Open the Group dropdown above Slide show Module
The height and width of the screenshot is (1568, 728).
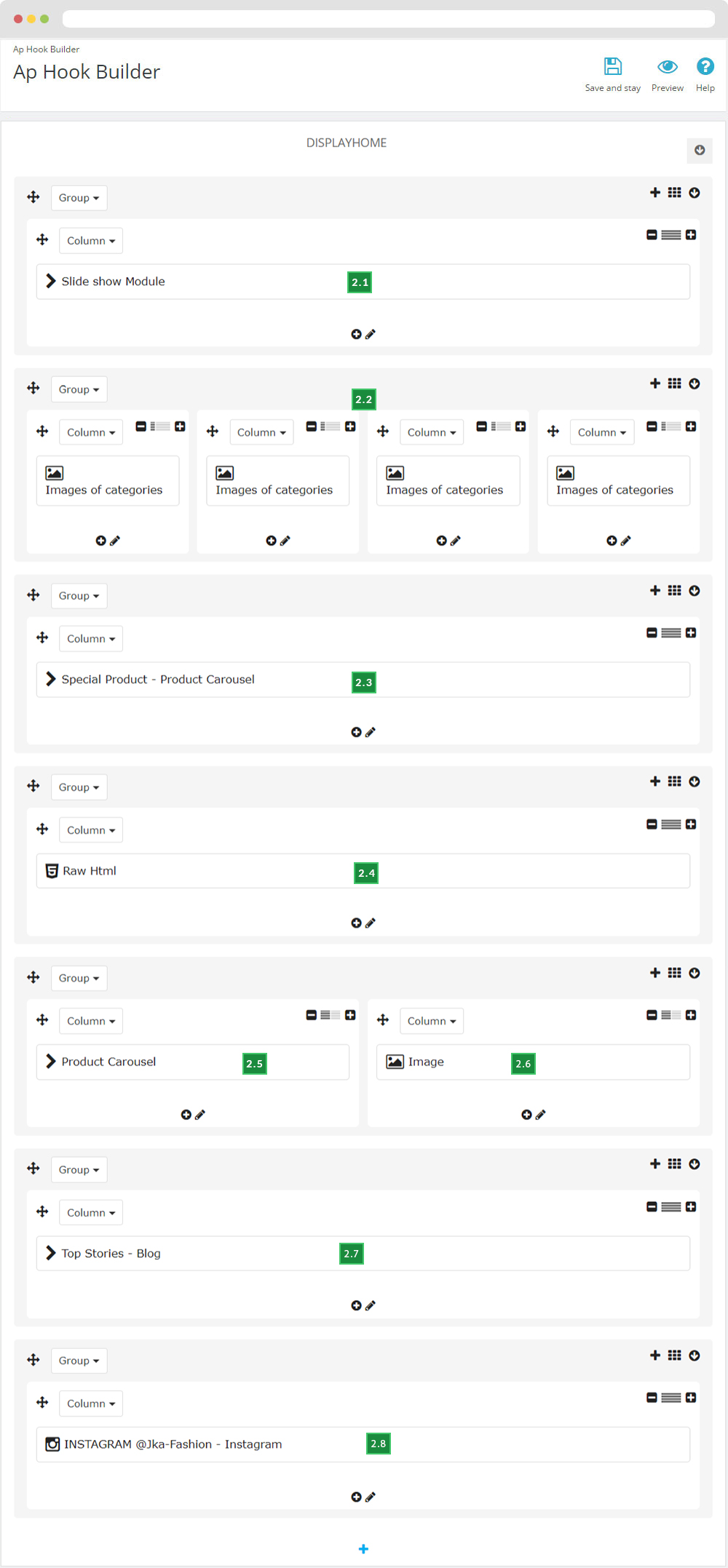(x=79, y=198)
